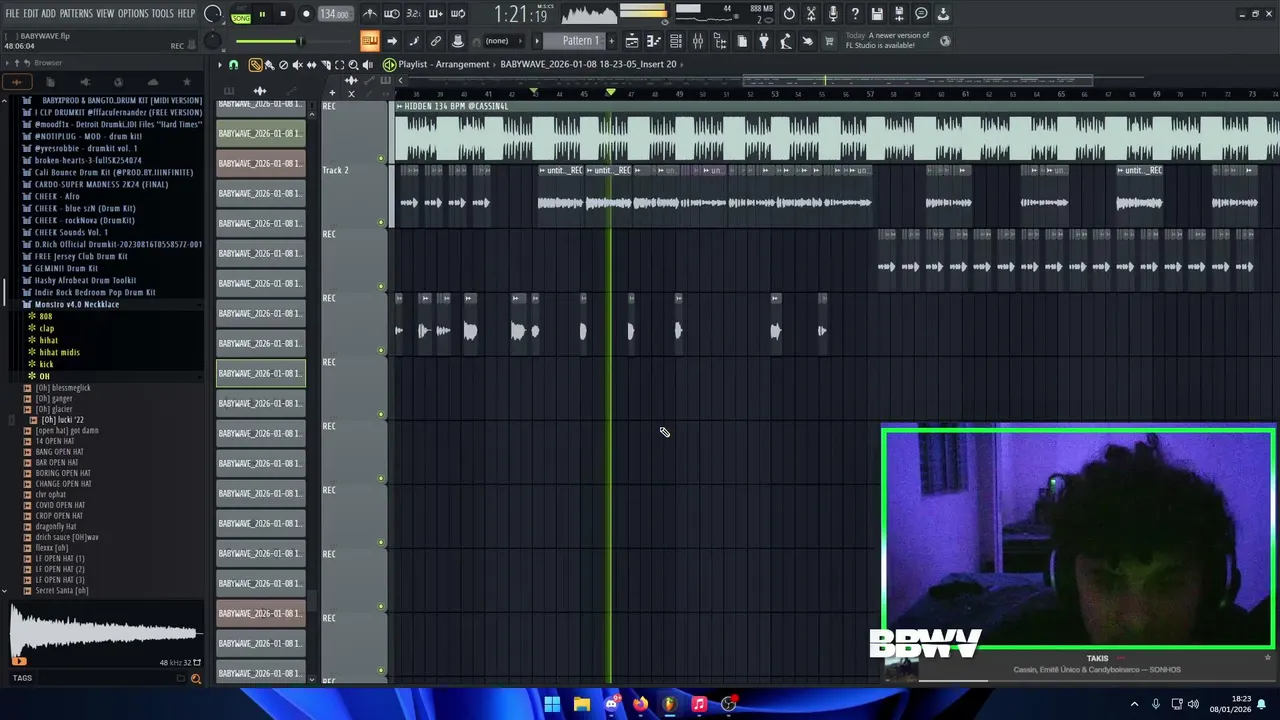Toggle the magnet snap in playlist toolbar
1280x720 pixels.
[x=234, y=65]
